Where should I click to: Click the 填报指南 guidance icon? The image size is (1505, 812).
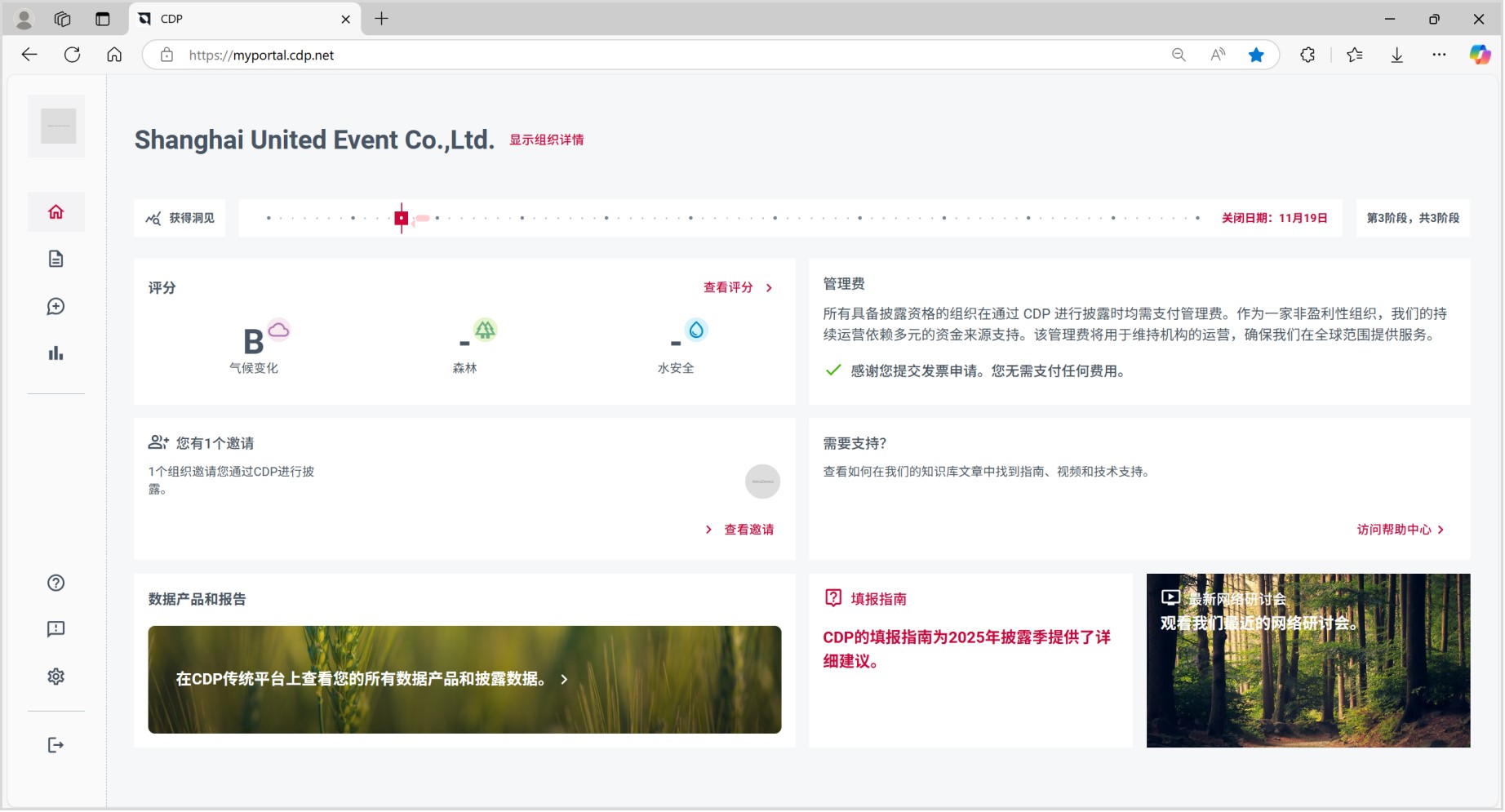tap(833, 599)
